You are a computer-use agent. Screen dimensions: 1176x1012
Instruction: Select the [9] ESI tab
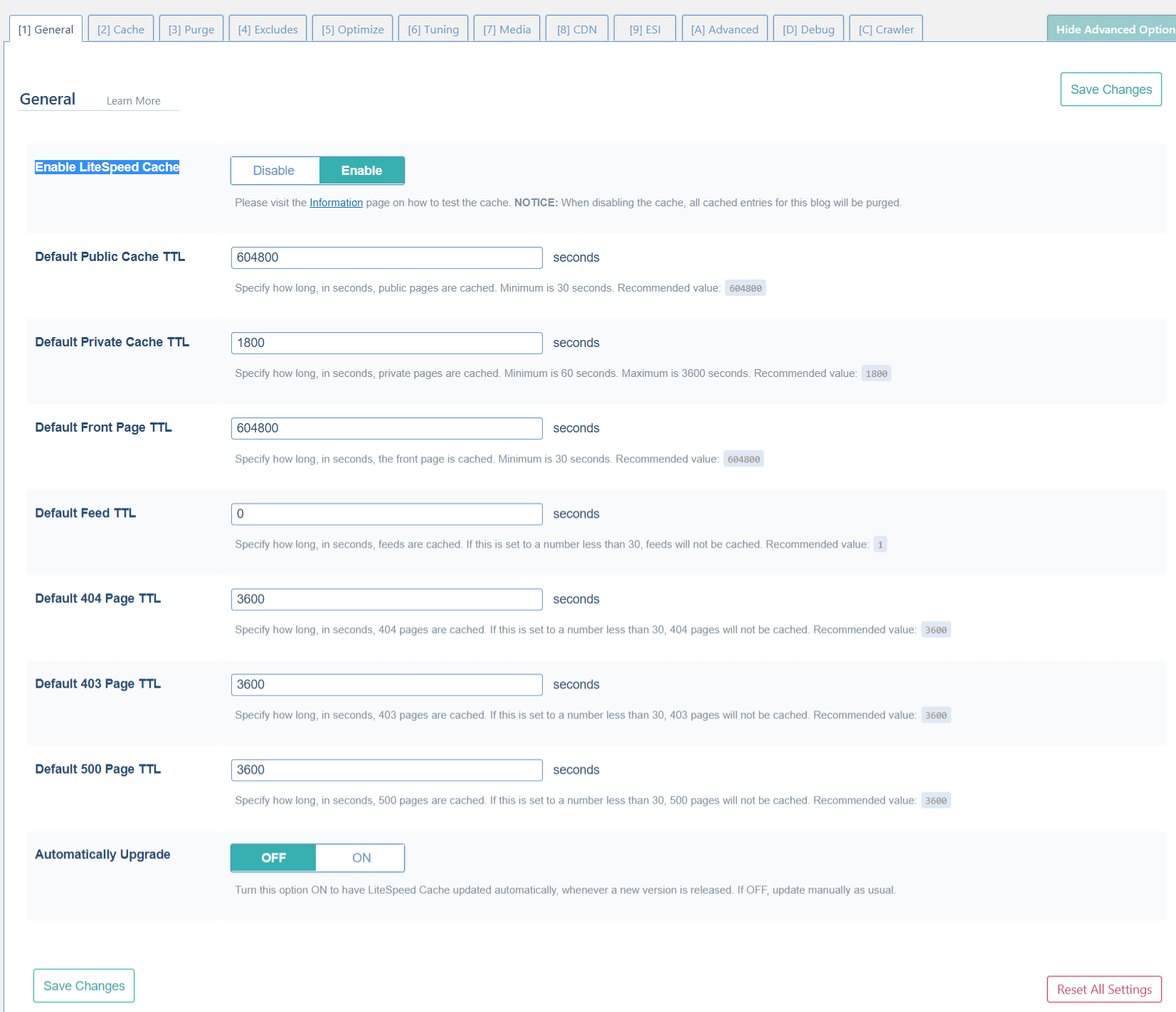(x=645, y=29)
